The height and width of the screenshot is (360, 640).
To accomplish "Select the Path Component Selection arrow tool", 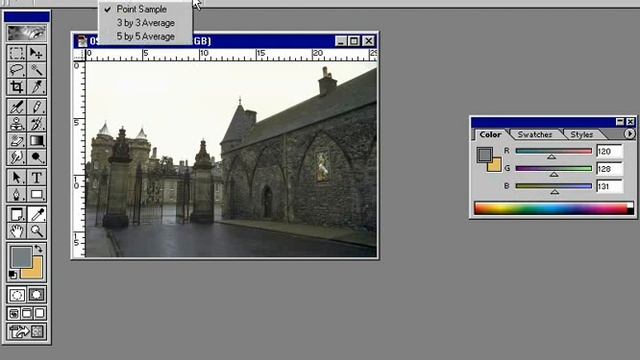I will point(17,178).
